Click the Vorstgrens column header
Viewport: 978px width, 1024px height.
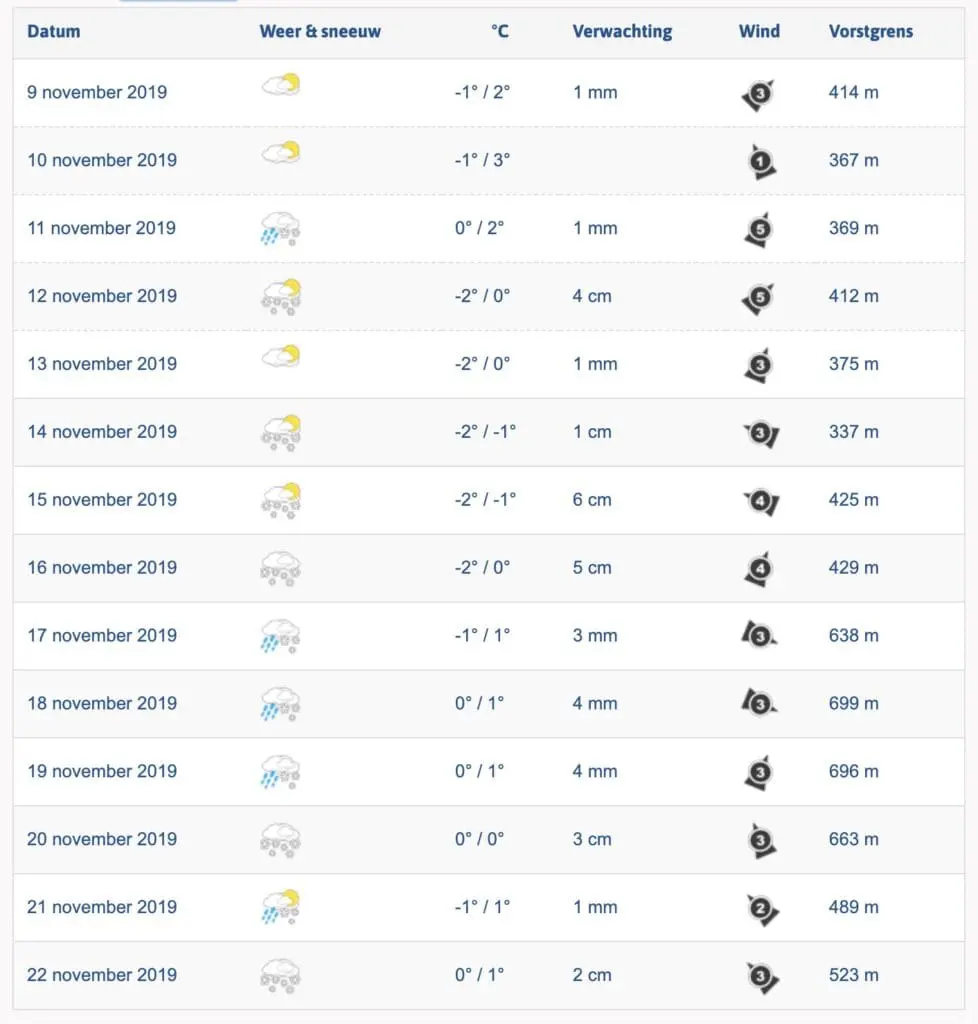(x=871, y=31)
